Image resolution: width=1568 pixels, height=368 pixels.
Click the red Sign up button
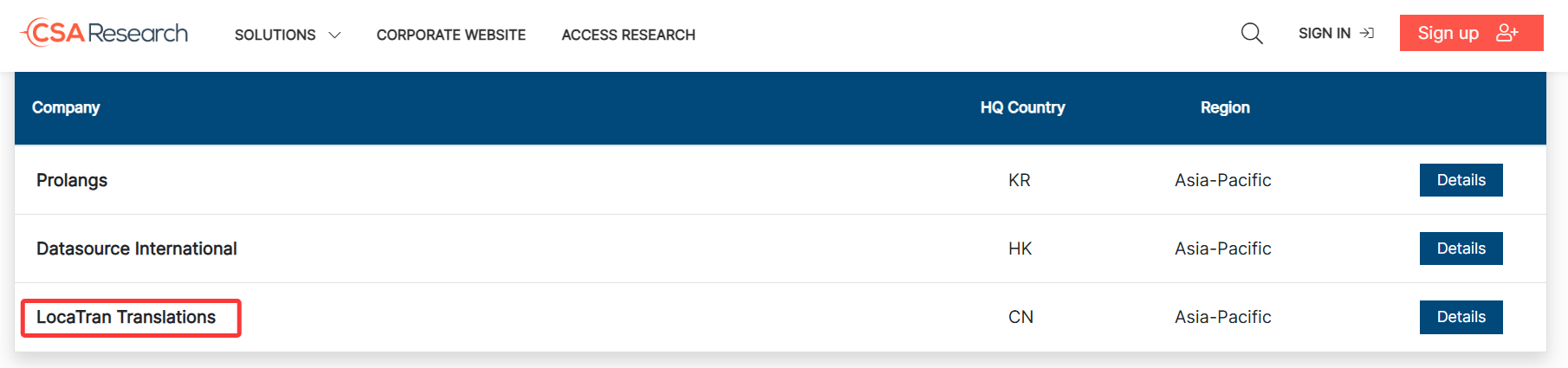click(x=1472, y=33)
